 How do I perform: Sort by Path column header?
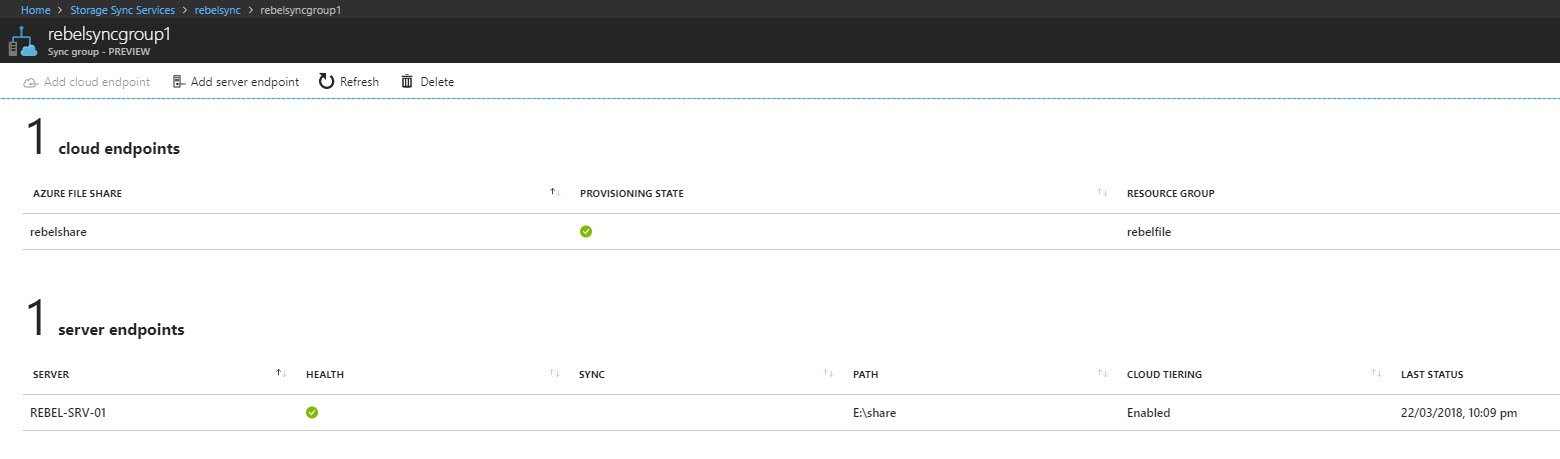[865, 374]
